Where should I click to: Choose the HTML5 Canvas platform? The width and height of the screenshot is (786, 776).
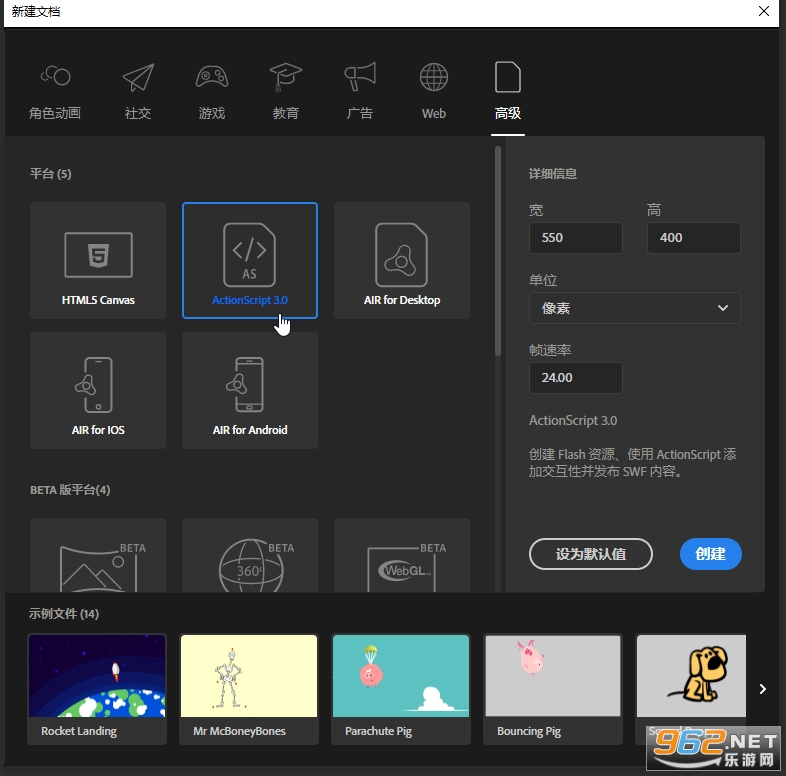pos(98,261)
